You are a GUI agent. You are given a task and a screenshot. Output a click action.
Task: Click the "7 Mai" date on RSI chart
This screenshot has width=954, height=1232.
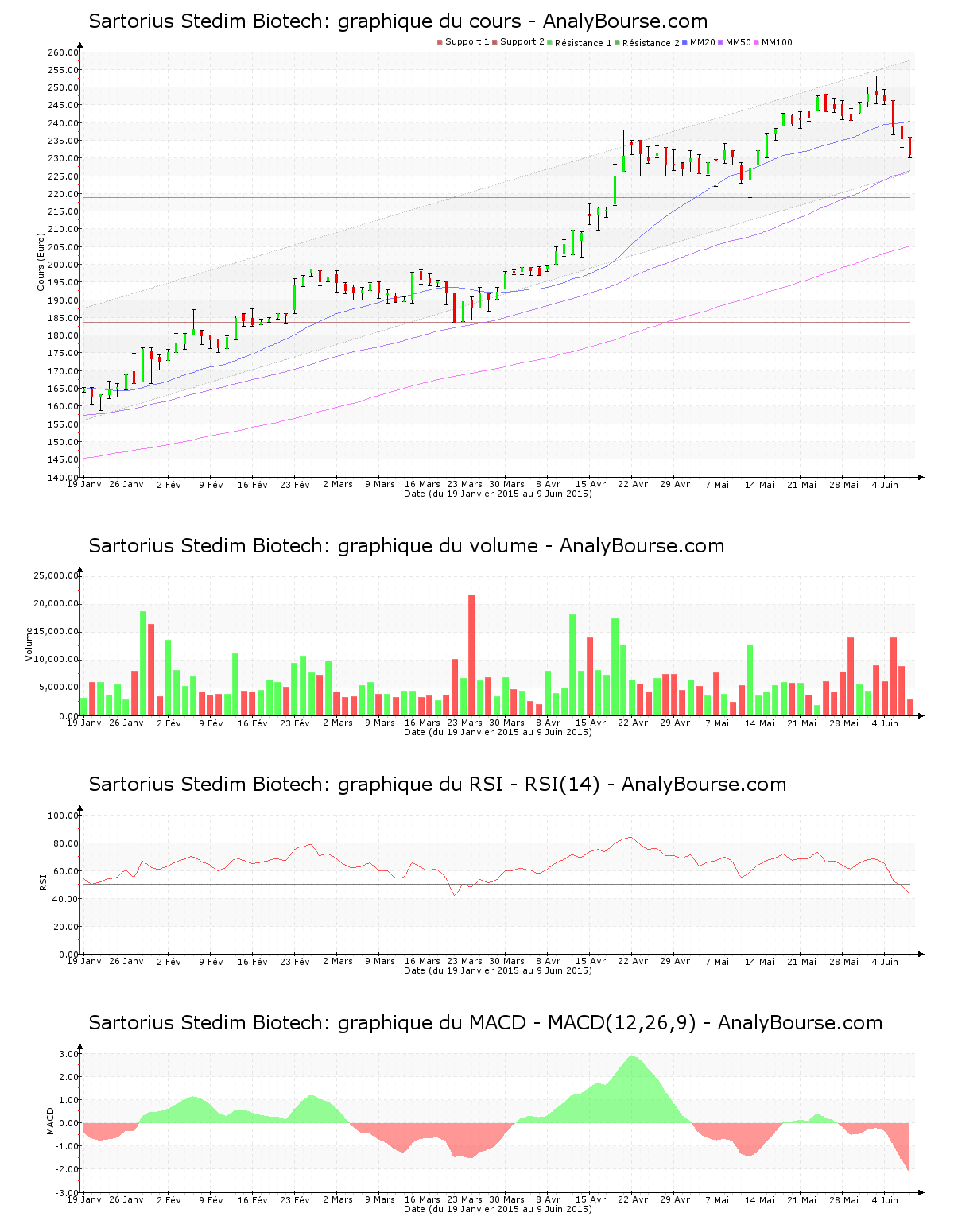717,961
